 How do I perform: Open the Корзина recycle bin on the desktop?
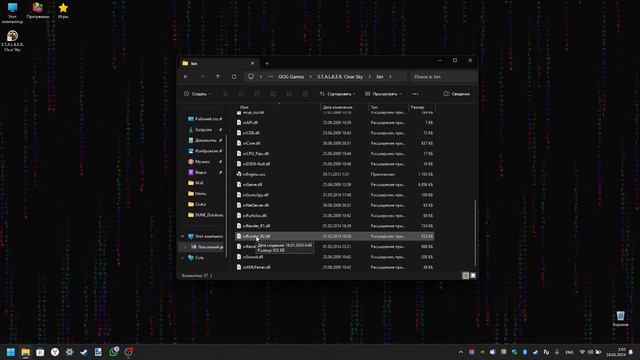pyautogui.click(x=620, y=319)
